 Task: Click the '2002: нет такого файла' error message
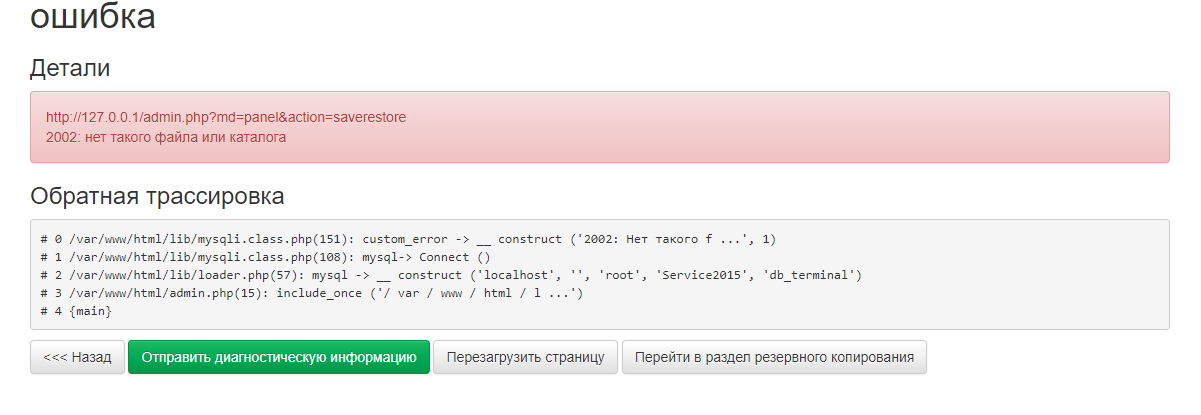pyautogui.click(x=166, y=137)
